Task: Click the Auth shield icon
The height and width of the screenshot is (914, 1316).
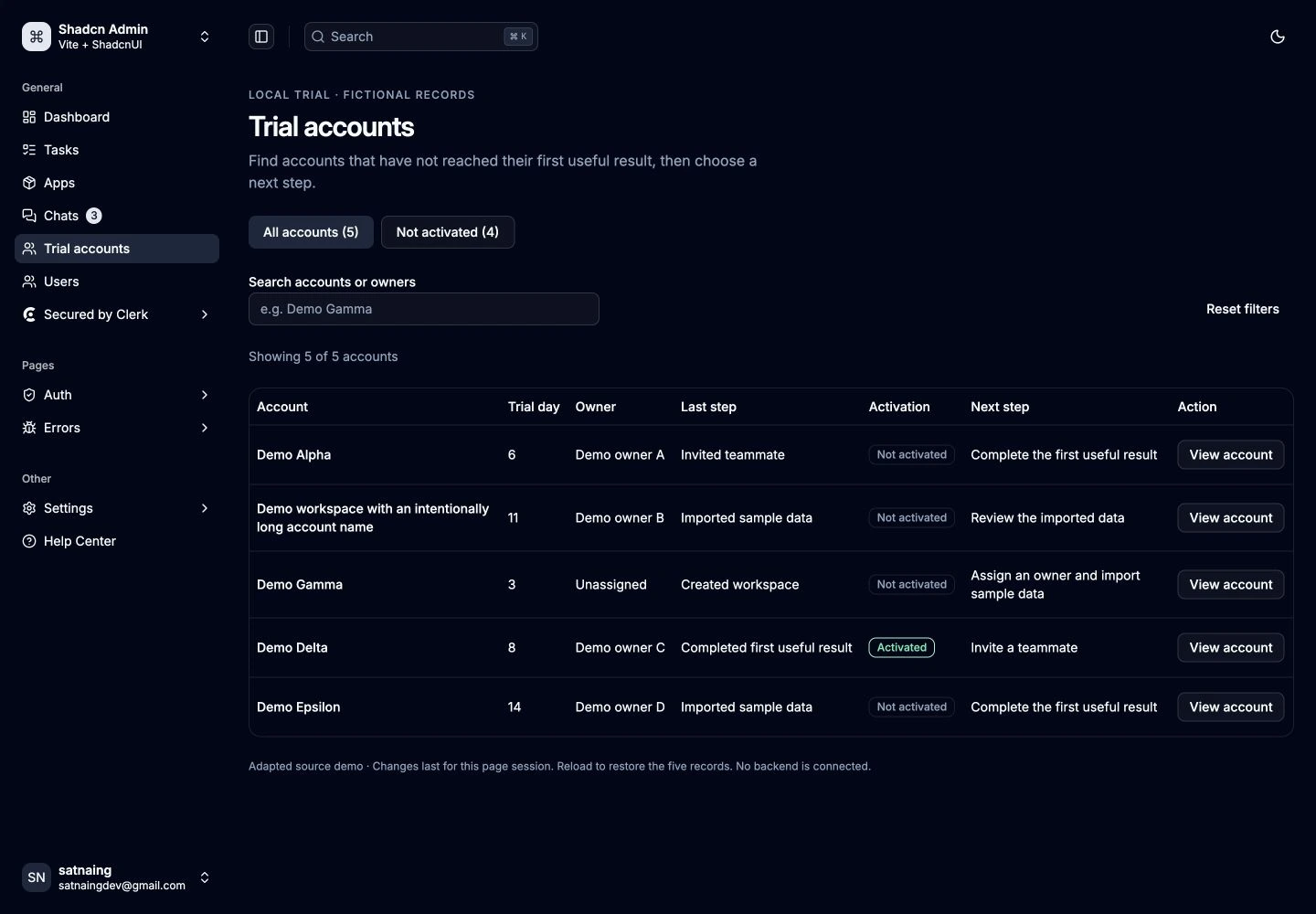Action: 29,395
